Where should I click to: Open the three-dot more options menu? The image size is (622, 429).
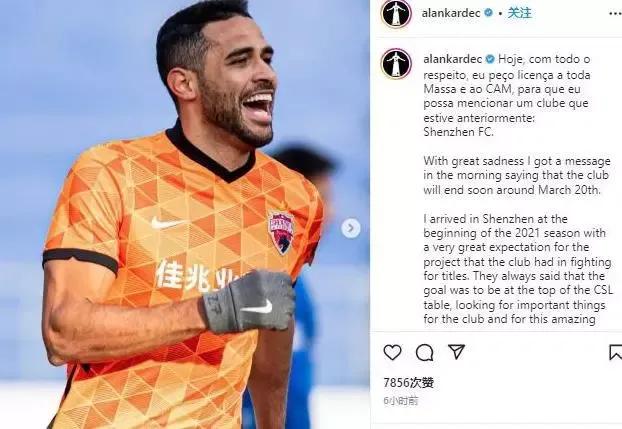pos(614,14)
